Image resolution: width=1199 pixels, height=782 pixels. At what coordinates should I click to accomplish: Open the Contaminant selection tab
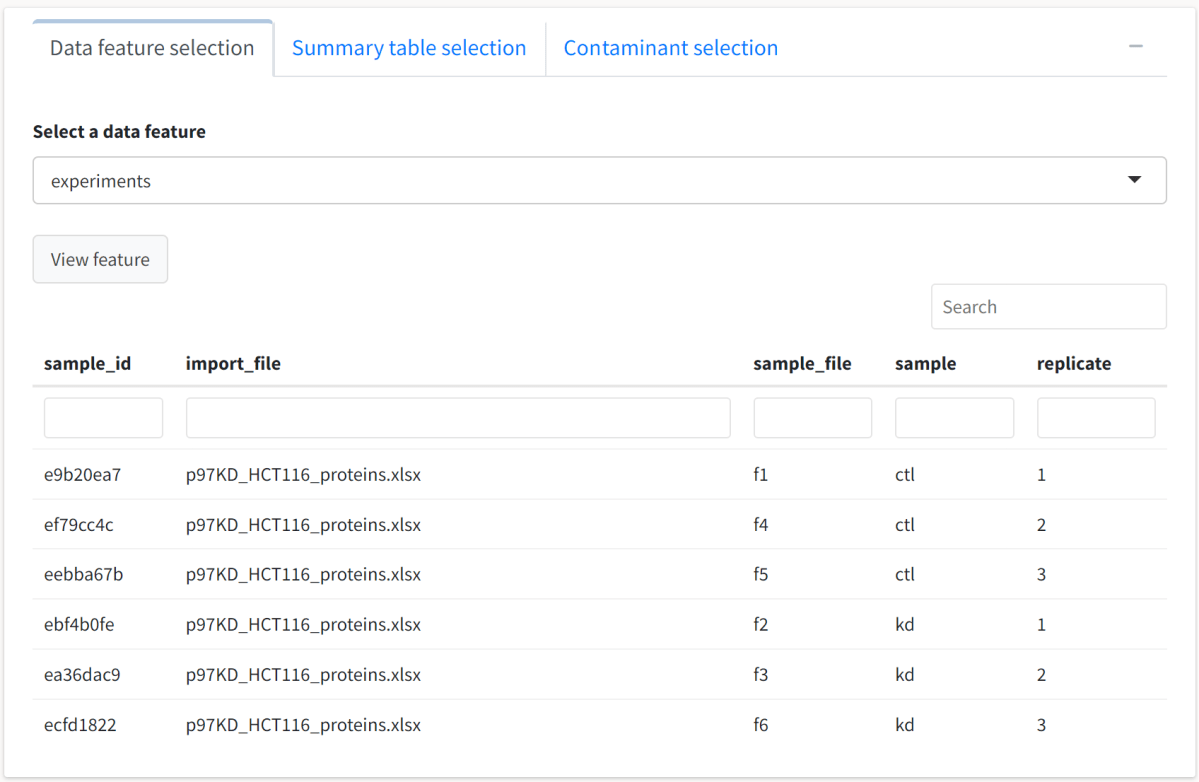(x=670, y=48)
